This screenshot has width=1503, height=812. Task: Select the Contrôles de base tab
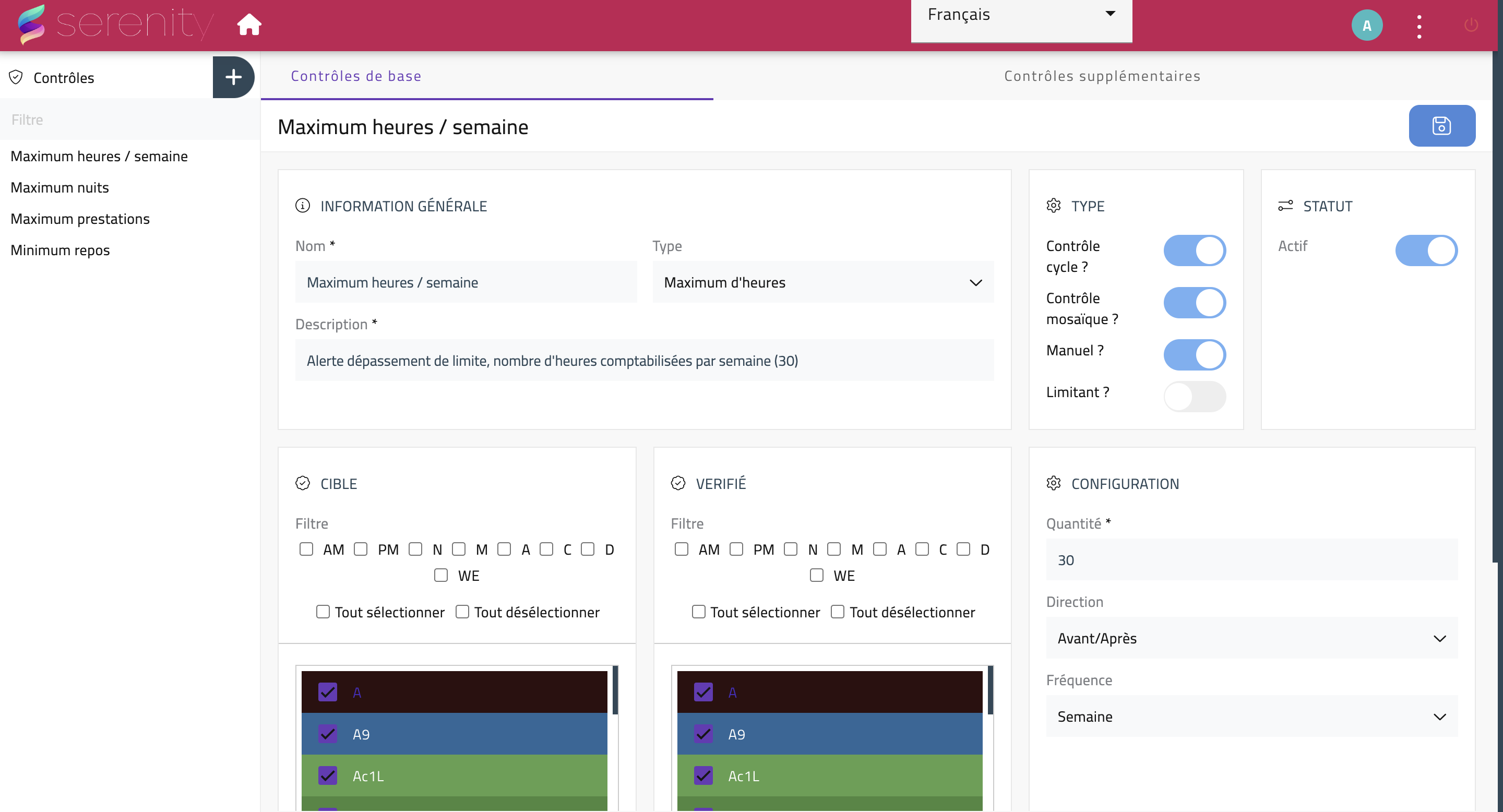pos(356,76)
